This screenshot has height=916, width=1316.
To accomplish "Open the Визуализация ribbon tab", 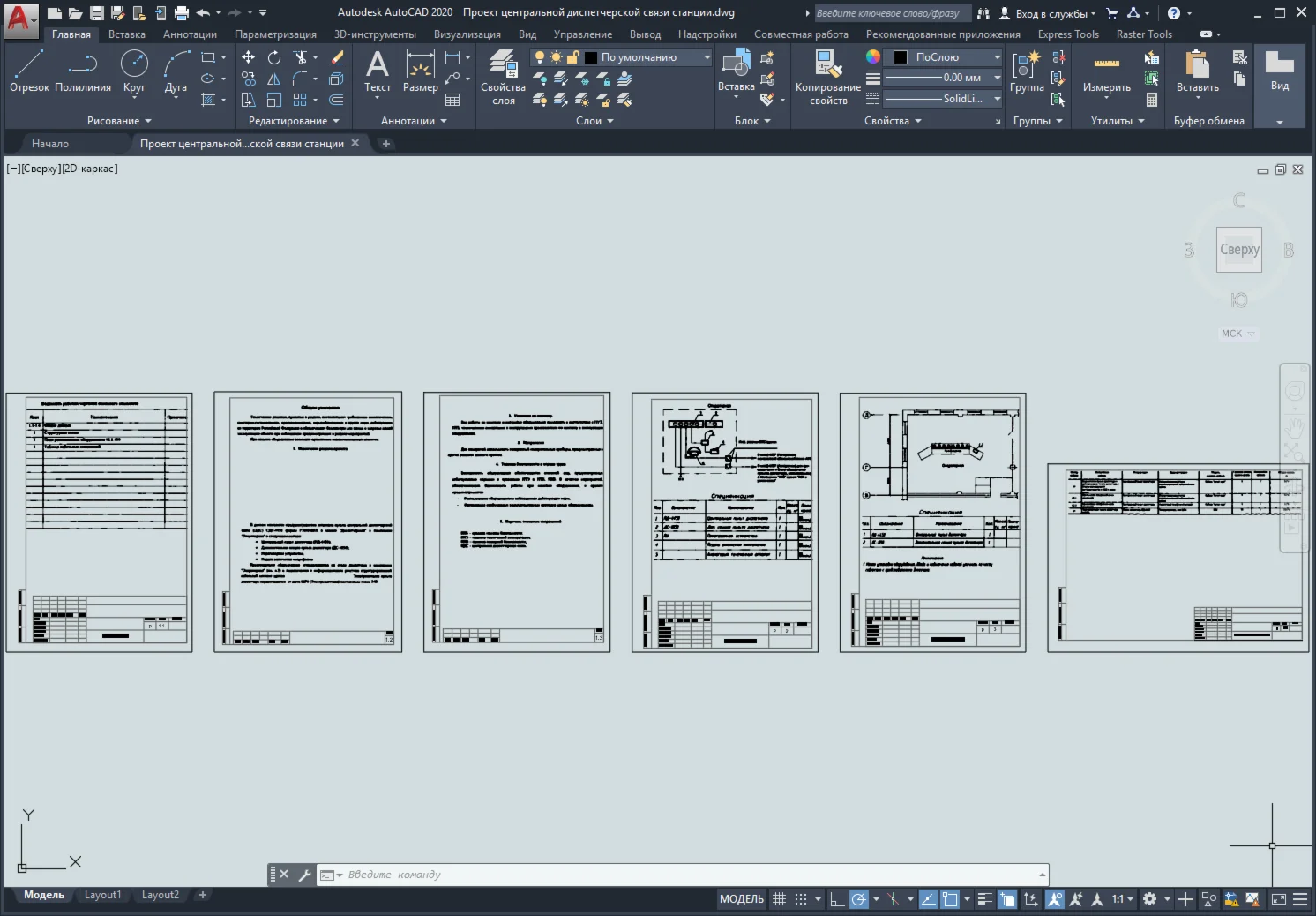I will coord(467,34).
